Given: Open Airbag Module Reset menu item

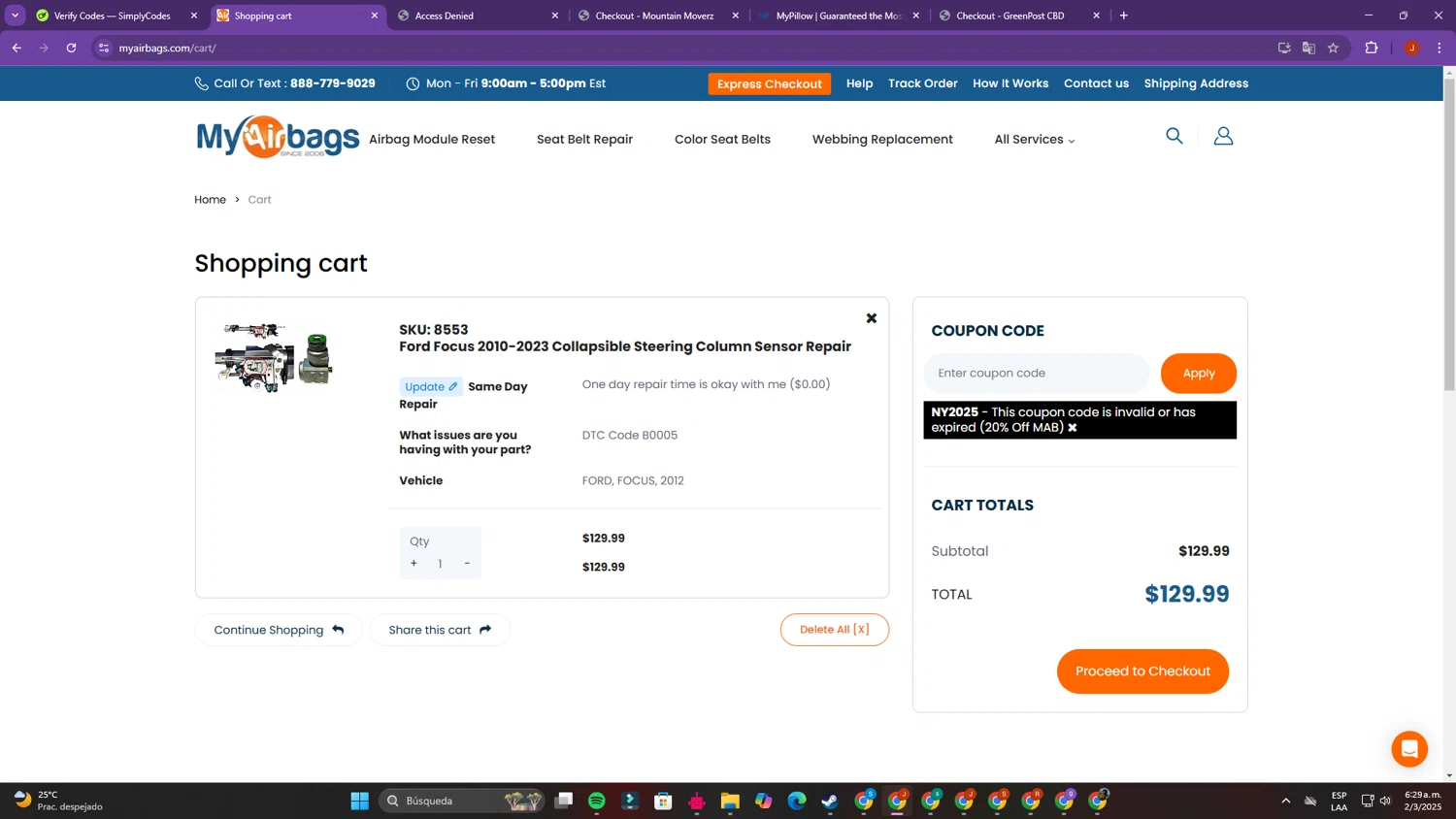Looking at the screenshot, I should point(432,140).
